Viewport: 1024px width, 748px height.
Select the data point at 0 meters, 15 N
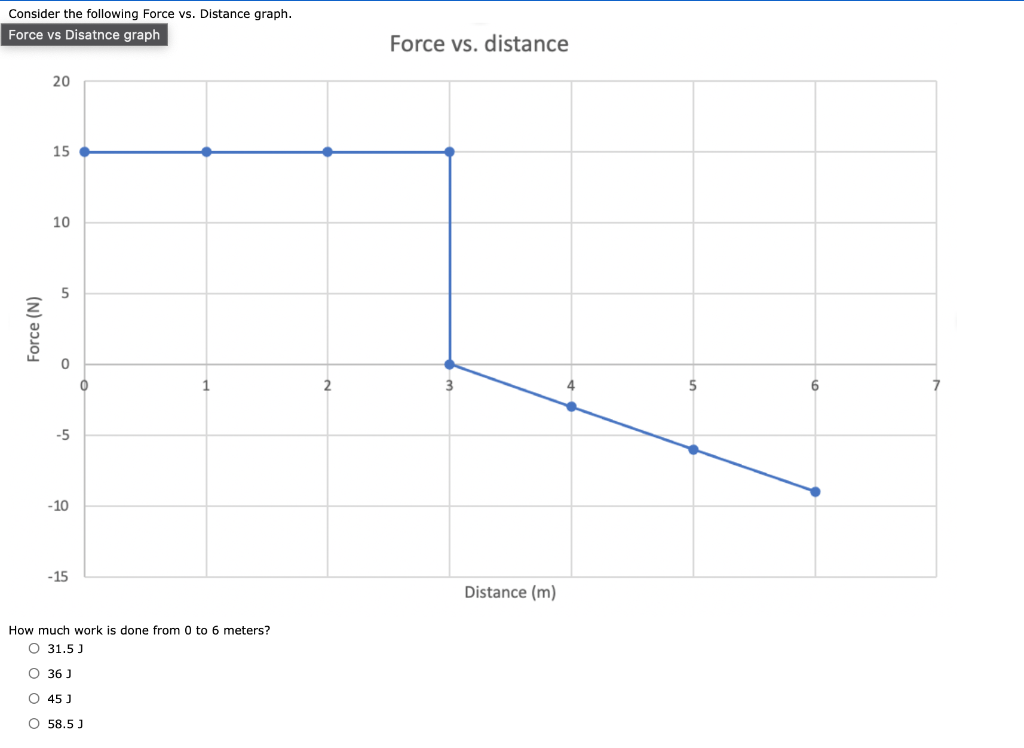coord(84,151)
